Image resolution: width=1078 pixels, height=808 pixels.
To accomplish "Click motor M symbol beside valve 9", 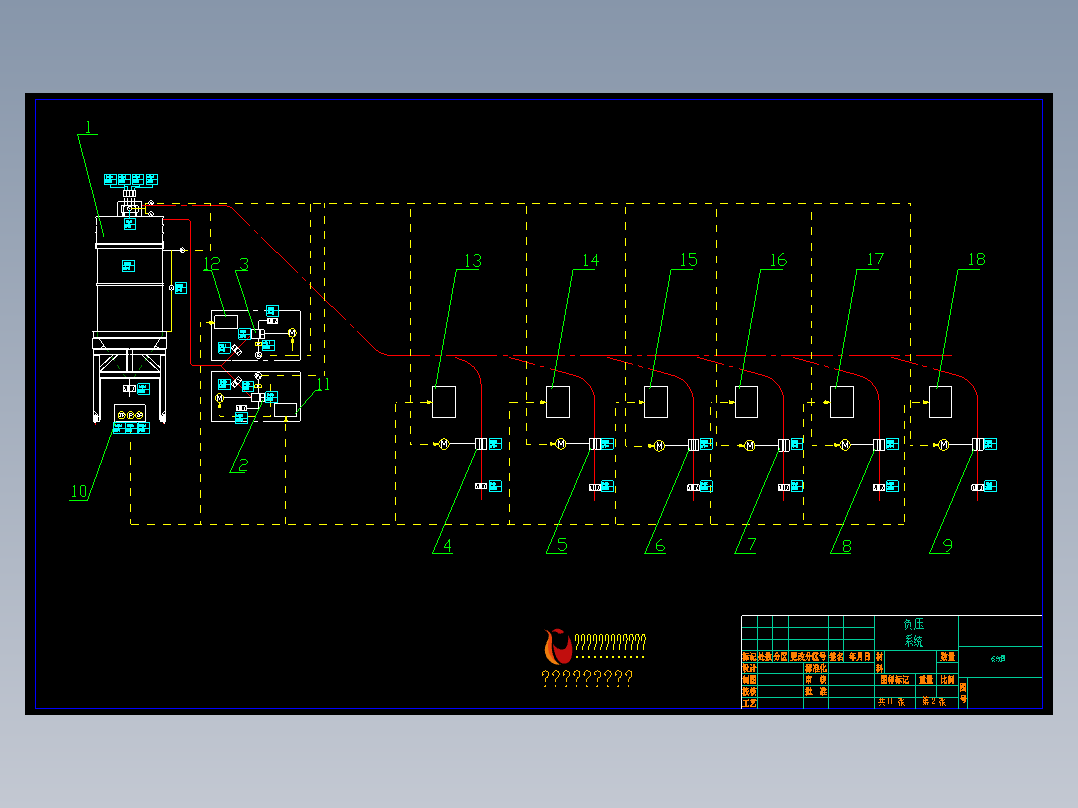I will (x=944, y=445).
